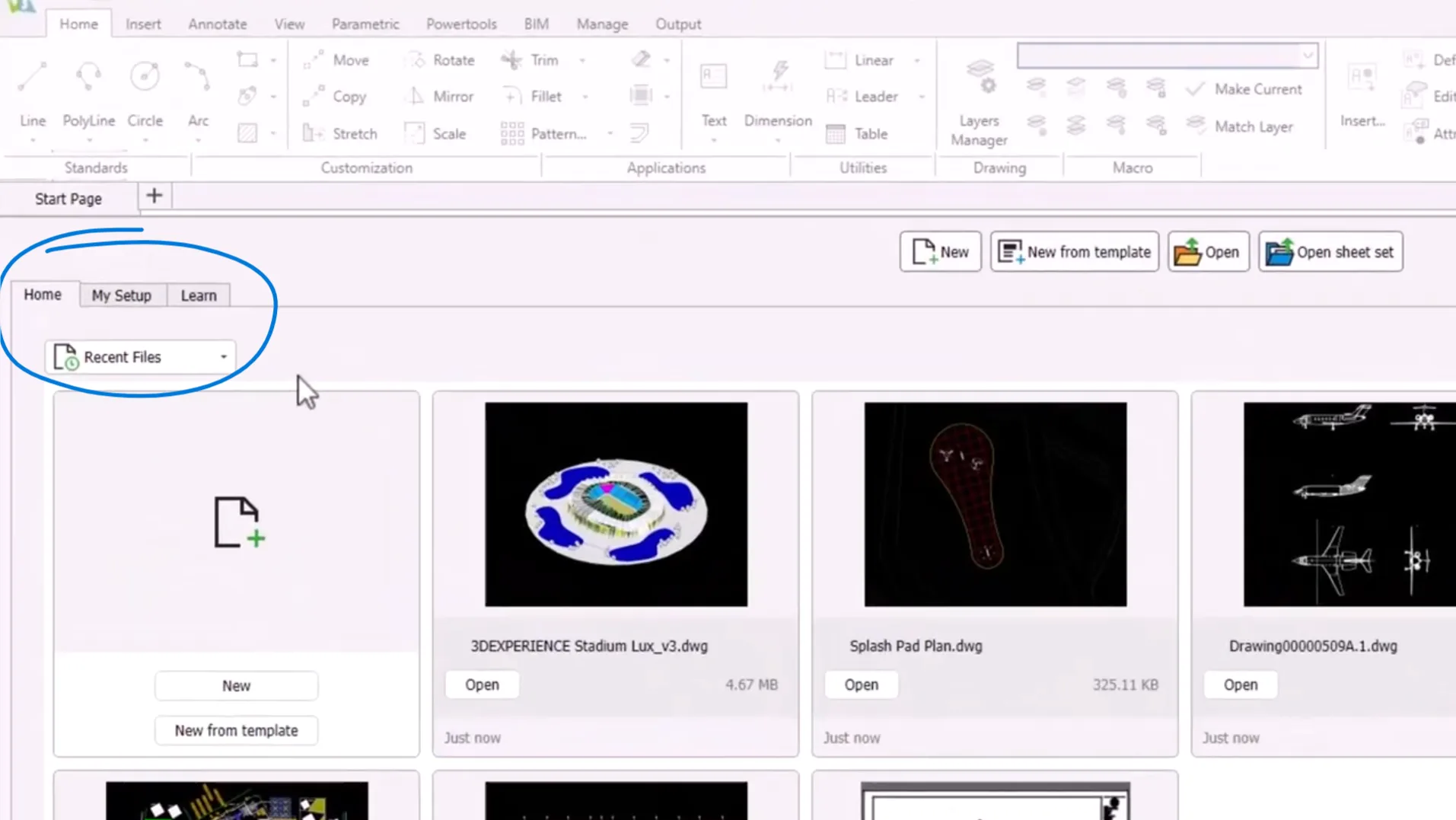Open the 3DEXPERIENCE Stadium drawing thumbnail
1456x820 pixels.
(616, 504)
